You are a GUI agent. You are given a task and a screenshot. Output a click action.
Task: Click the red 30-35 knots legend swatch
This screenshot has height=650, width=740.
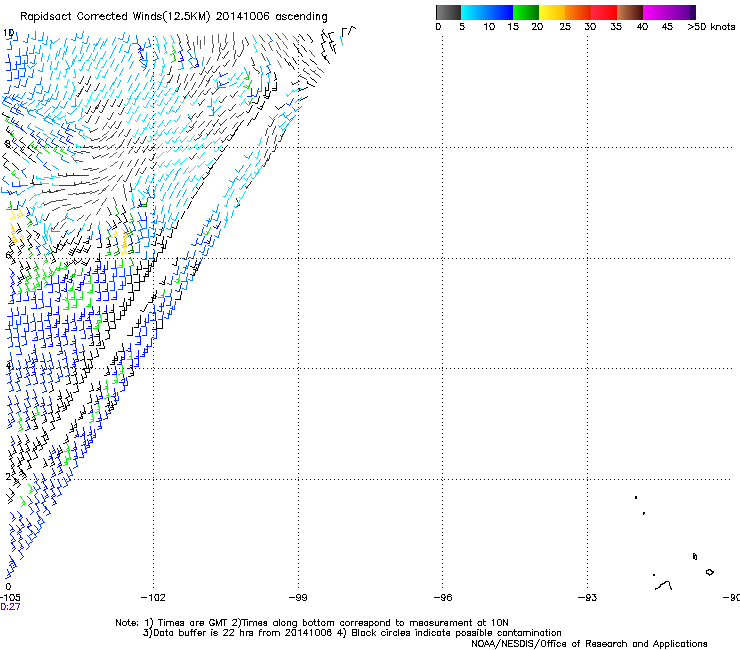pyautogui.click(x=604, y=12)
